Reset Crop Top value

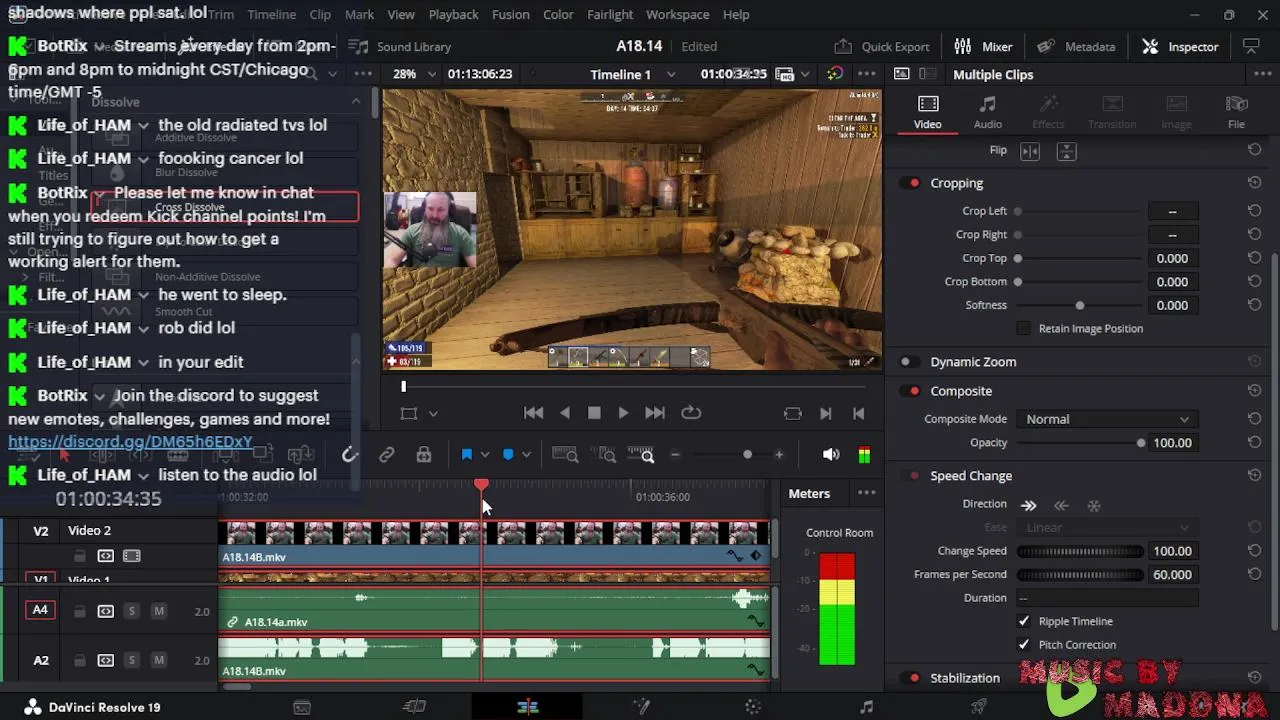(1254, 258)
